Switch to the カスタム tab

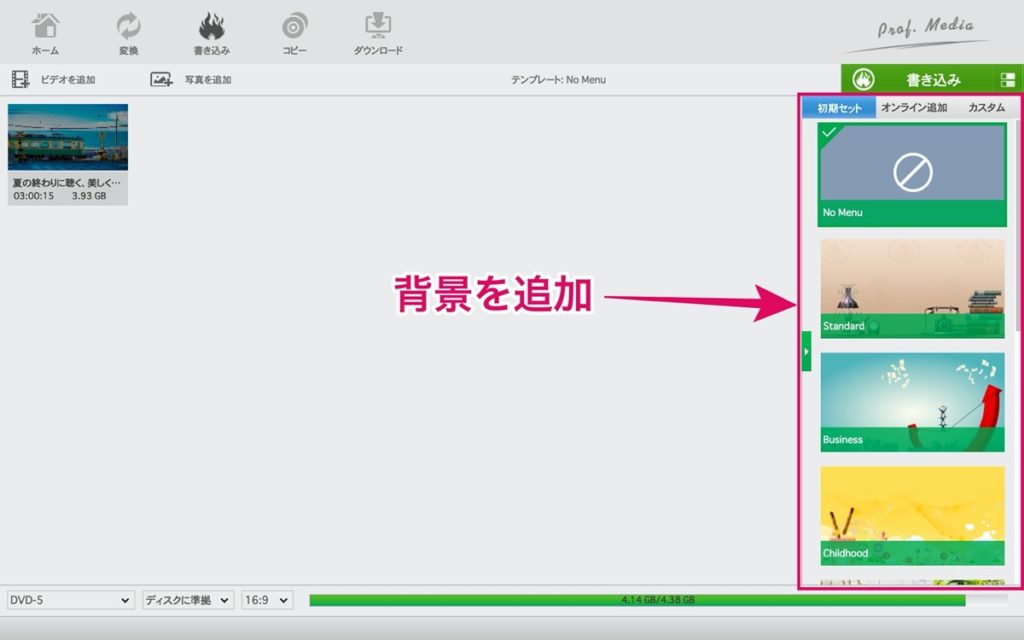click(x=986, y=108)
